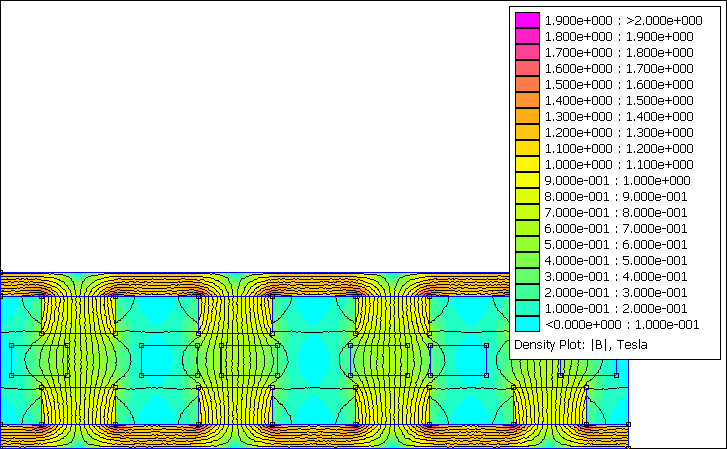Select the text 1.800e+000 : 1.900e+000
This screenshot has width=727, height=449.
[619, 37]
